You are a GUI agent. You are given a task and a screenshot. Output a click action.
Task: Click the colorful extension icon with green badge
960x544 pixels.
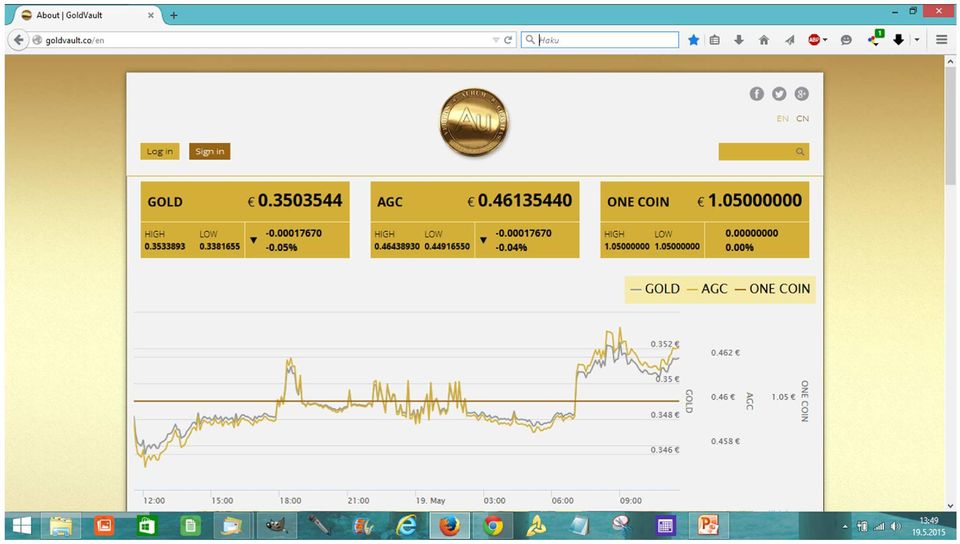click(876, 39)
